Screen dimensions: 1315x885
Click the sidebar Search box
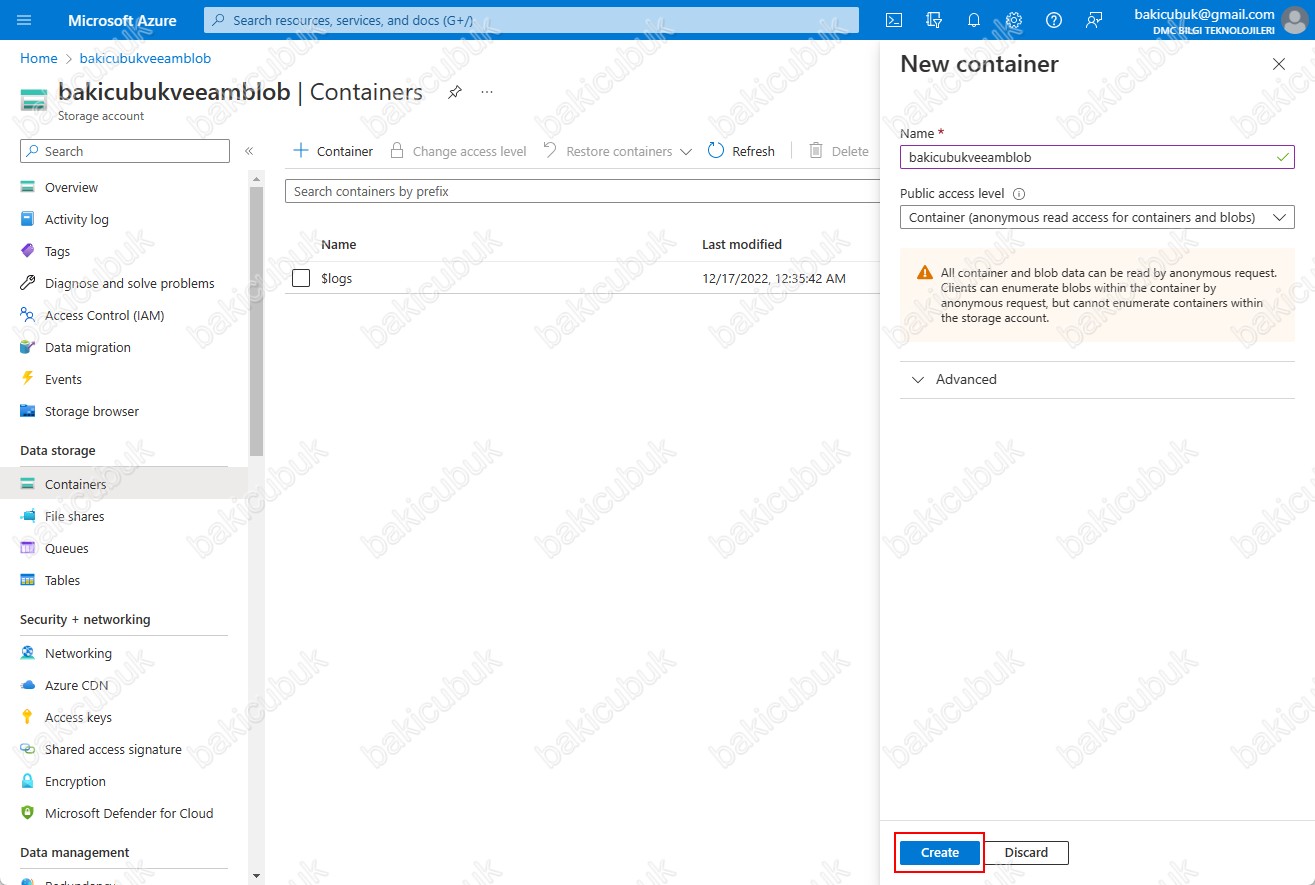pyautogui.click(x=125, y=151)
